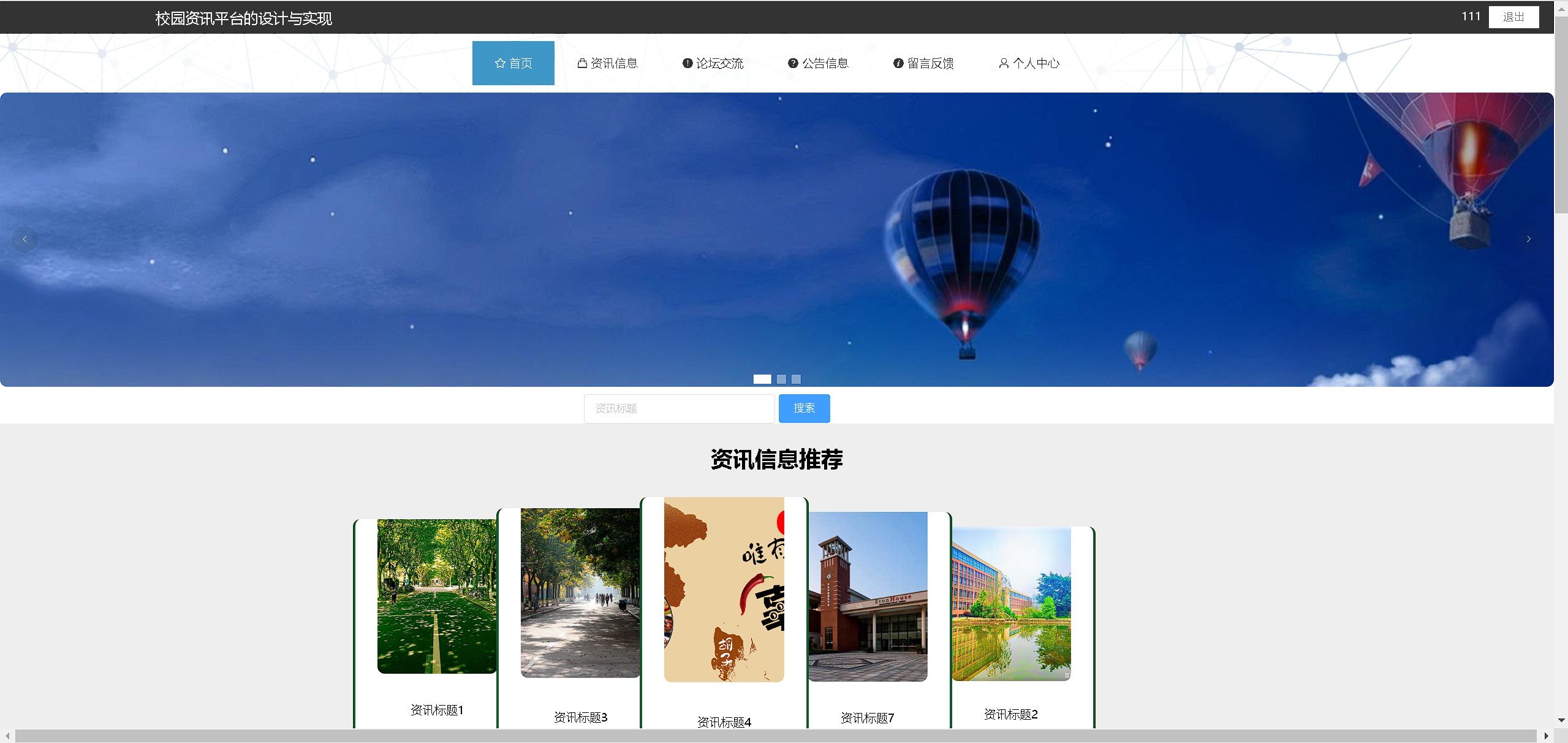
Task: Switch to third carousel slide indicator
Action: pos(796,379)
